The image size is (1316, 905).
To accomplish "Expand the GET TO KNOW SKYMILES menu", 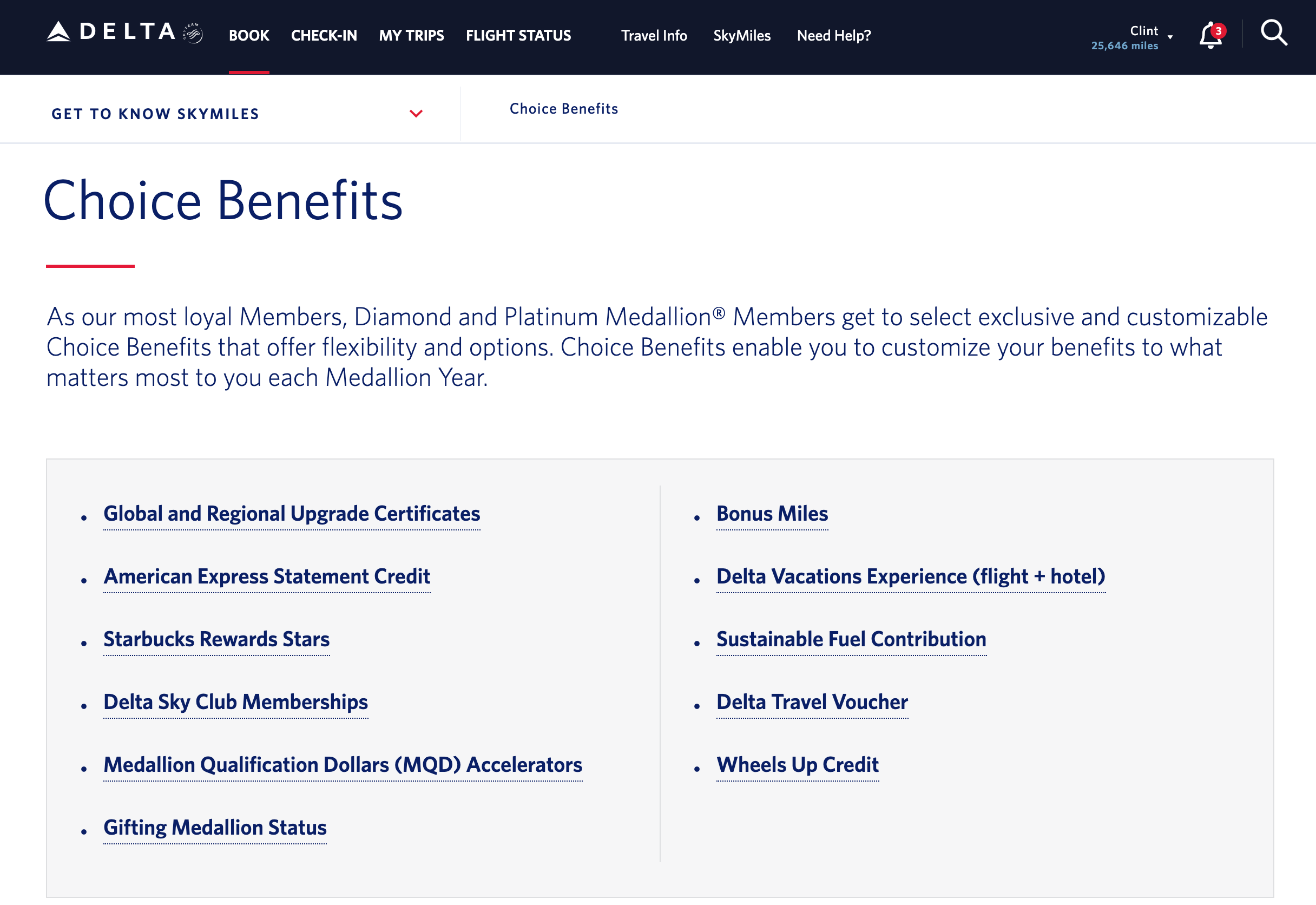I will pyautogui.click(x=417, y=114).
